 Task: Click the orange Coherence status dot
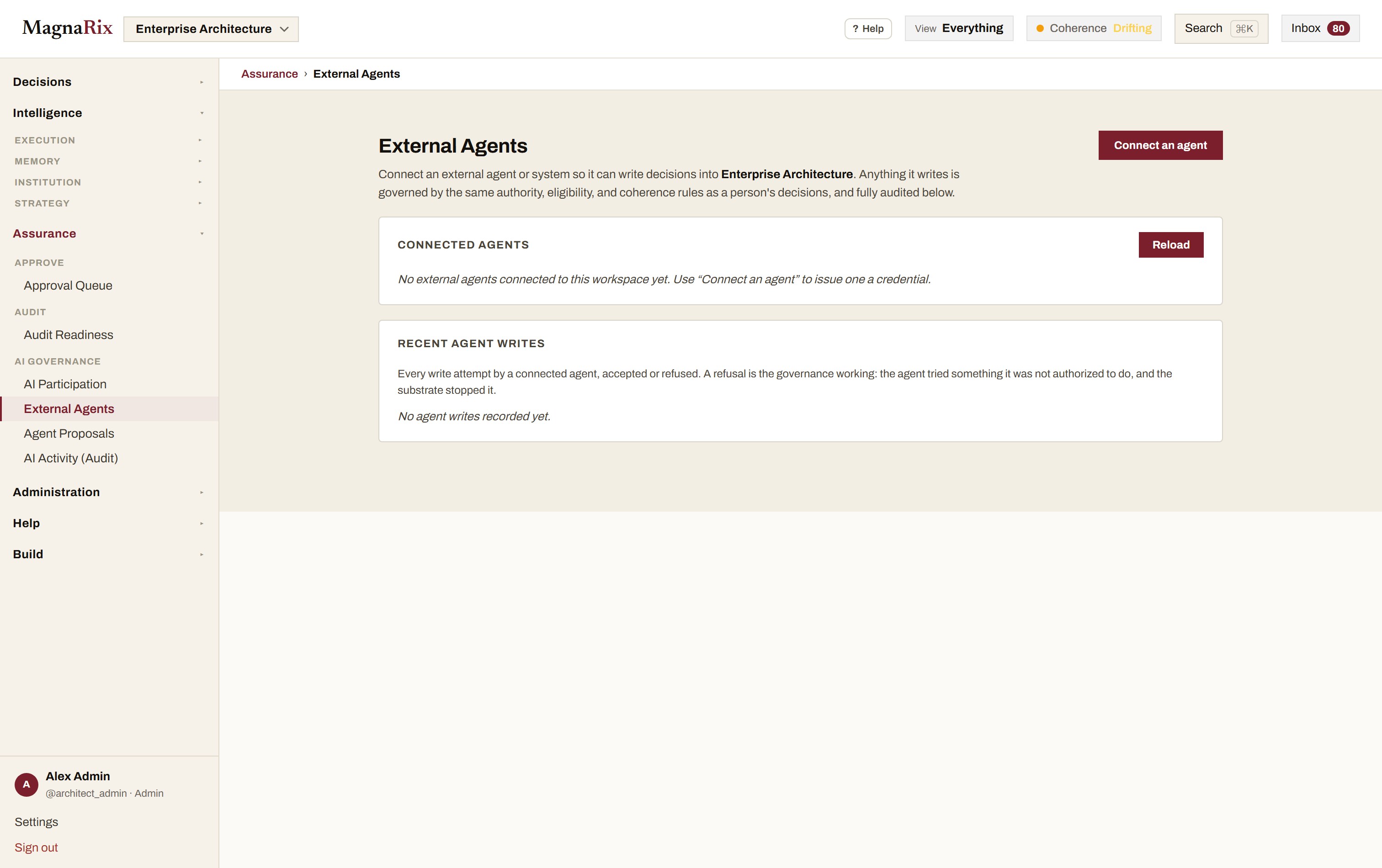[1039, 28]
